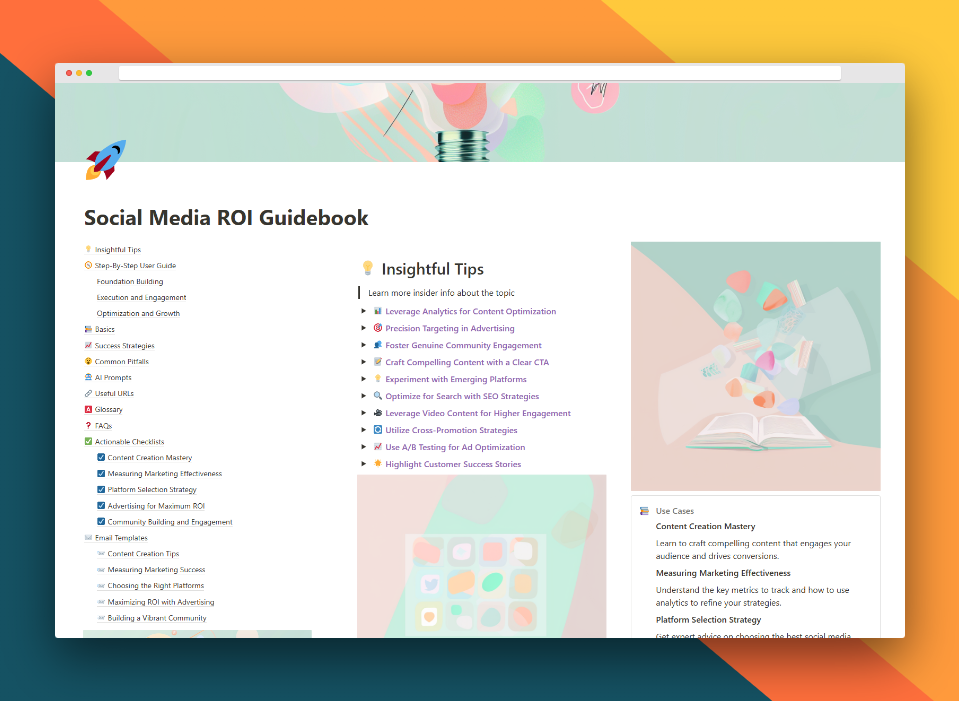Screen dimensions: 959x701
Task: Expand the Use A/B Testing toggle arrow
Action: click(x=364, y=447)
